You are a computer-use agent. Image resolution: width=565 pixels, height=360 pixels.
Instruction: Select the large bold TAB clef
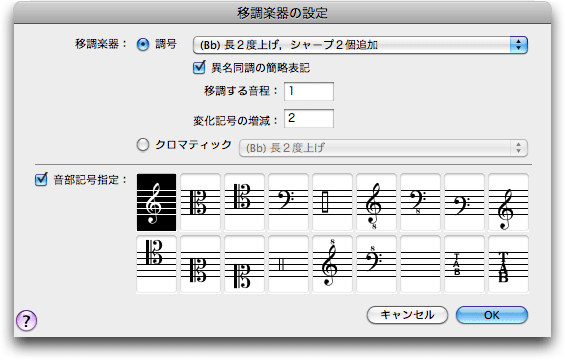click(508, 264)
